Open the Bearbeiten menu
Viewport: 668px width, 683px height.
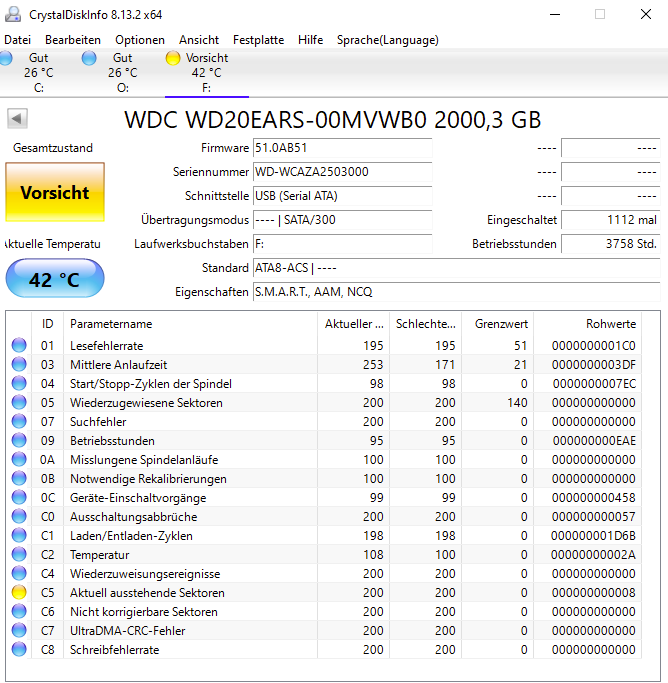73,40
